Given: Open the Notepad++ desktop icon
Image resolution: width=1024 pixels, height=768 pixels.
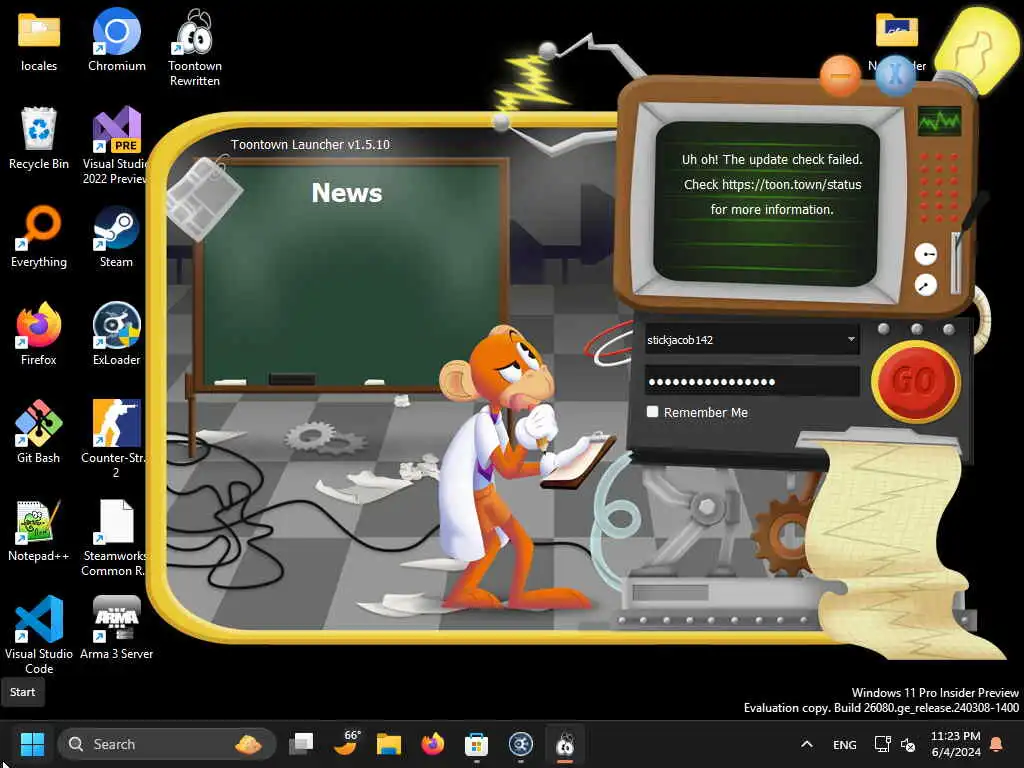Looking at the screenshot, I should [39, 530].
